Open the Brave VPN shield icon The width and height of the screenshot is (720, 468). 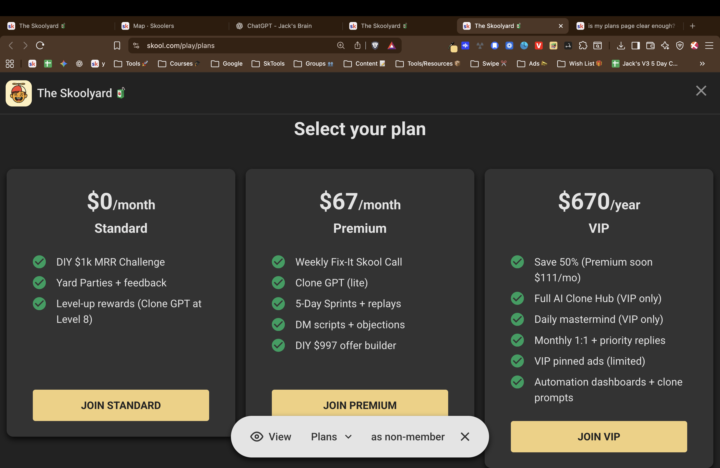tap(680, 45)
